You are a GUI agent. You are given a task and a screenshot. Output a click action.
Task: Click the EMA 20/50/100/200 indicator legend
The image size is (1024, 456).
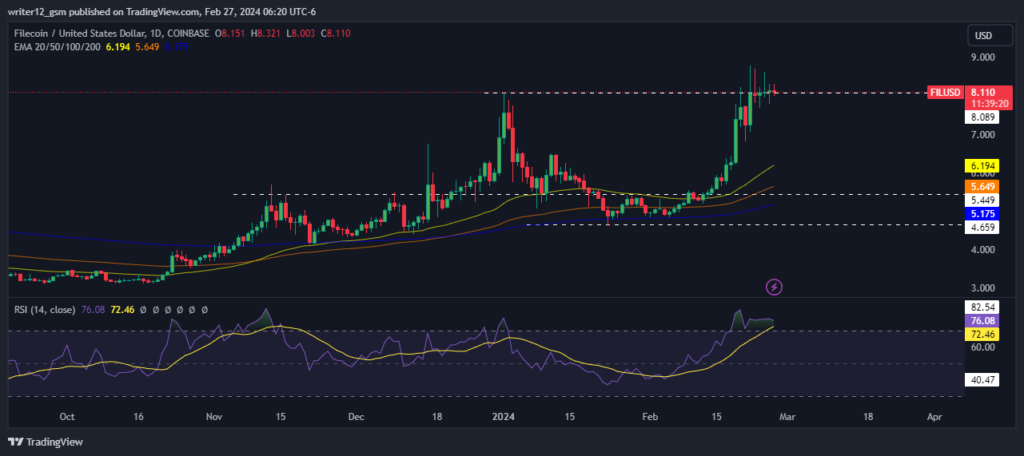tap(57, 47)
